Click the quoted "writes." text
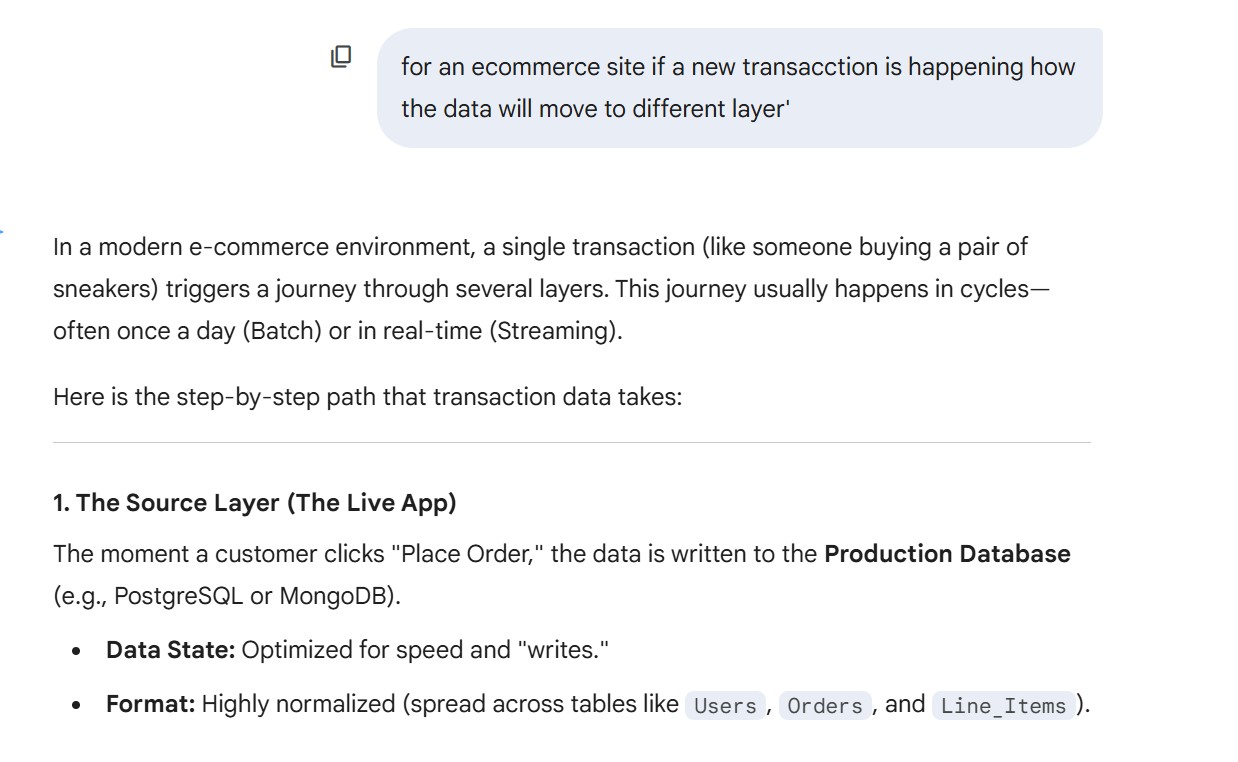 tap(563, 650)
